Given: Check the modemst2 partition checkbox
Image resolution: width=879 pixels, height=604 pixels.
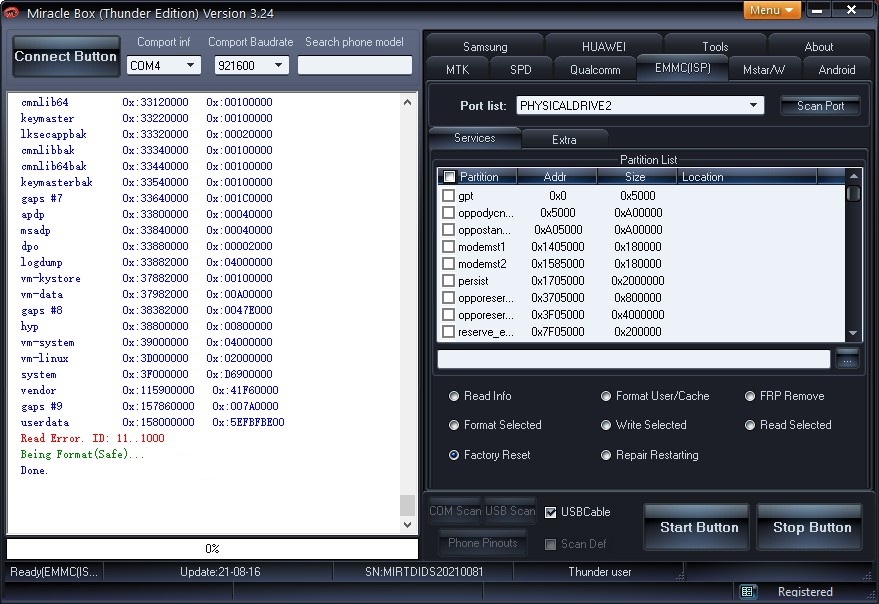Looking at the screenshot, I should (x=448, y=263).
